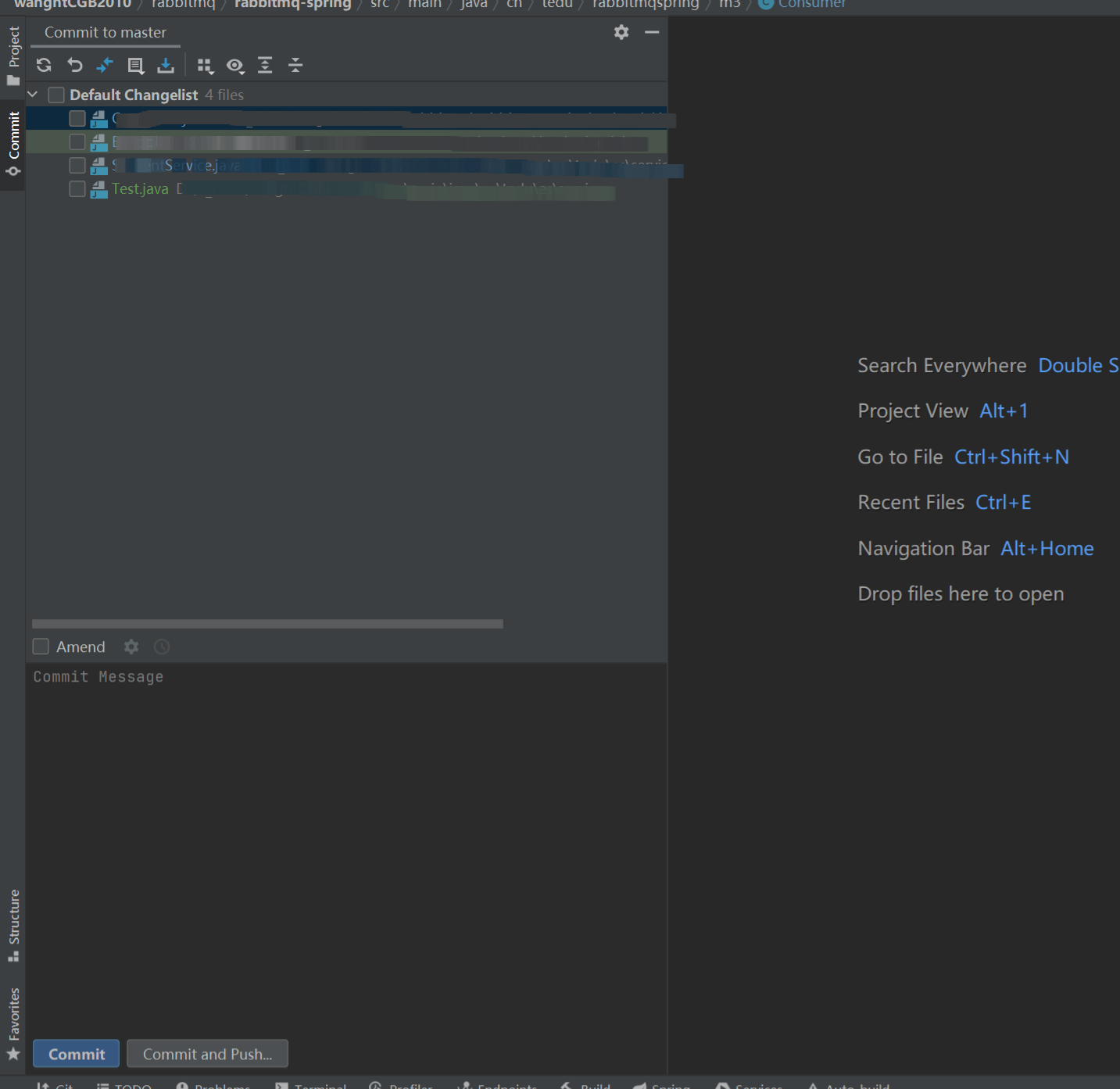Image resolution: width=1120 pixels, height=1089 pixels.
Task: Click the Go to File hint text
Action: [x=900, y=457]
